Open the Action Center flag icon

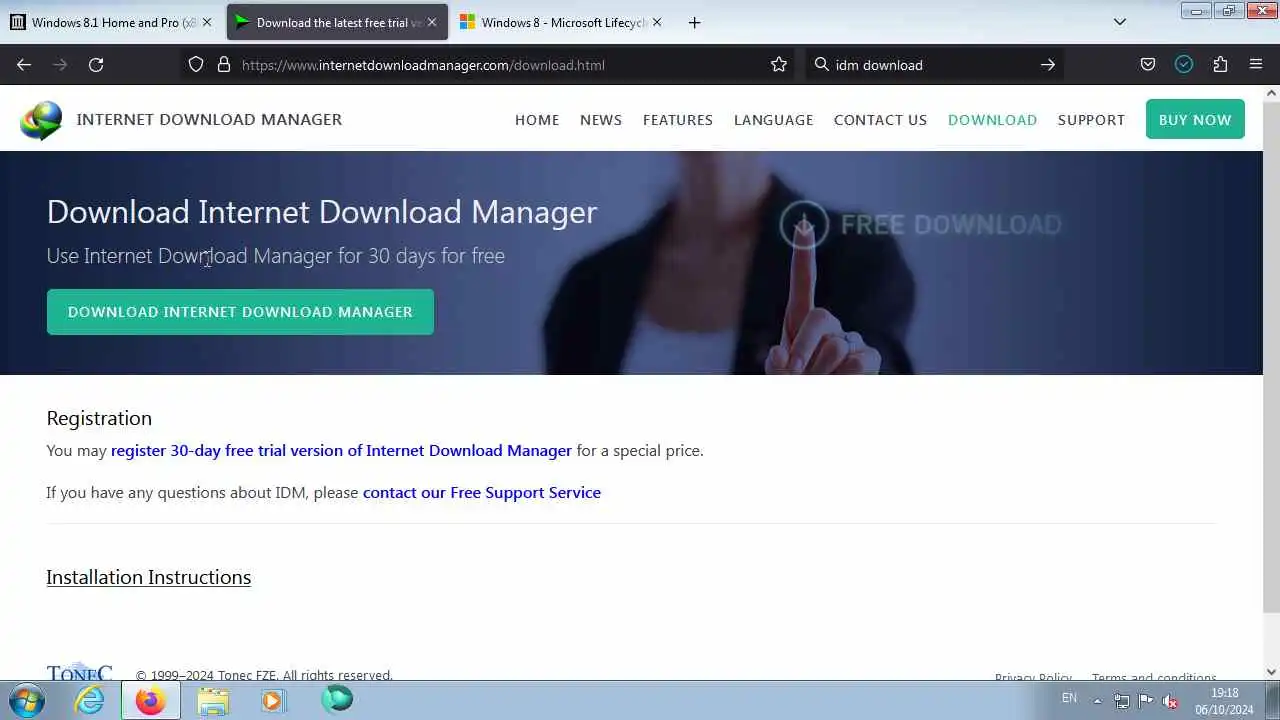coord(1146,701)
